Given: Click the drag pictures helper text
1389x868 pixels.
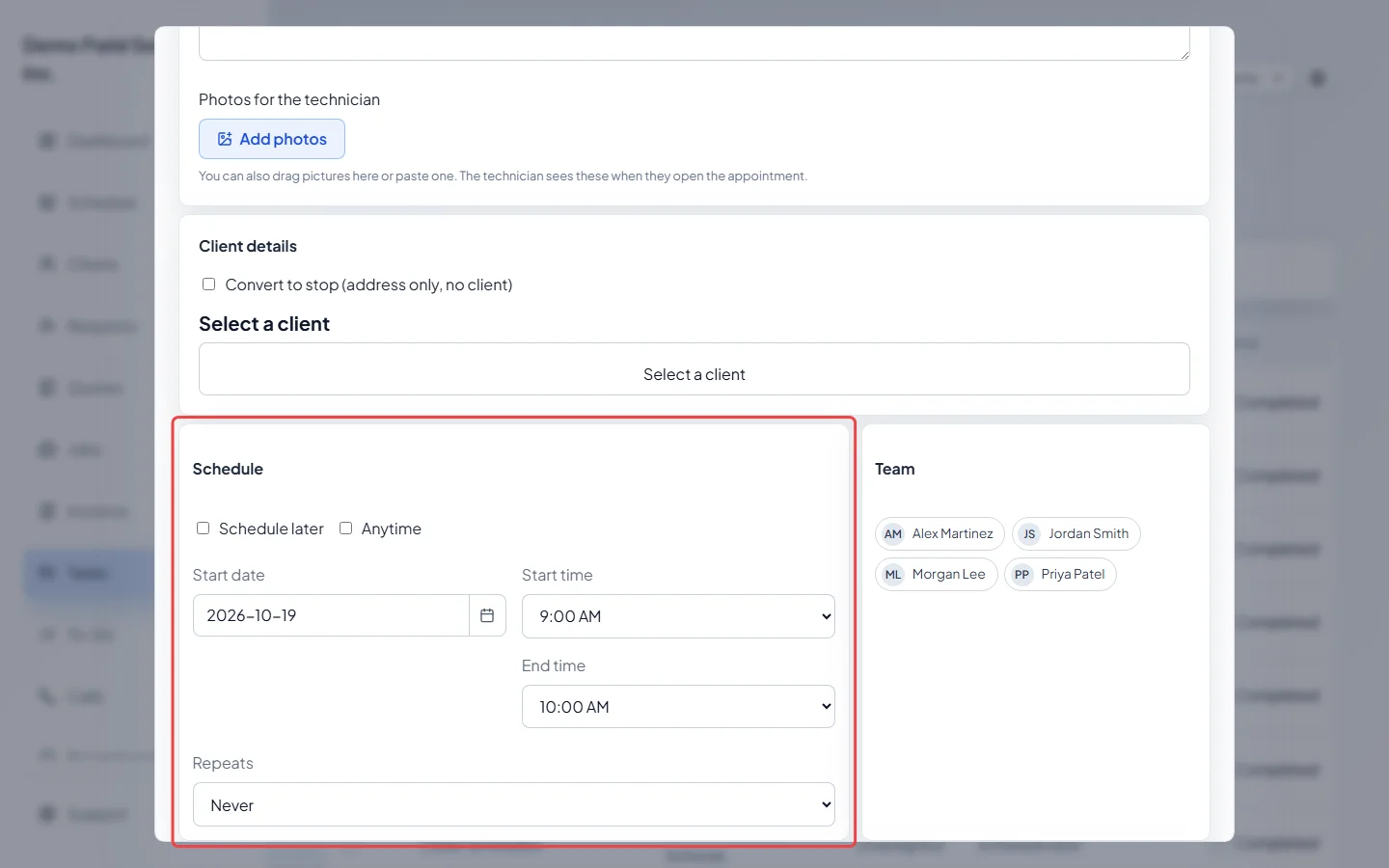Looking at the screenshot, I should pos(503,176).
